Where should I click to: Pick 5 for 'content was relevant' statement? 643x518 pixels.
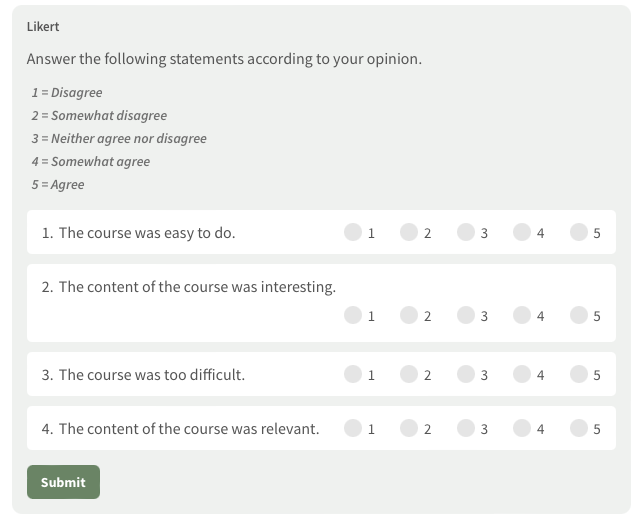click(579, 428)
